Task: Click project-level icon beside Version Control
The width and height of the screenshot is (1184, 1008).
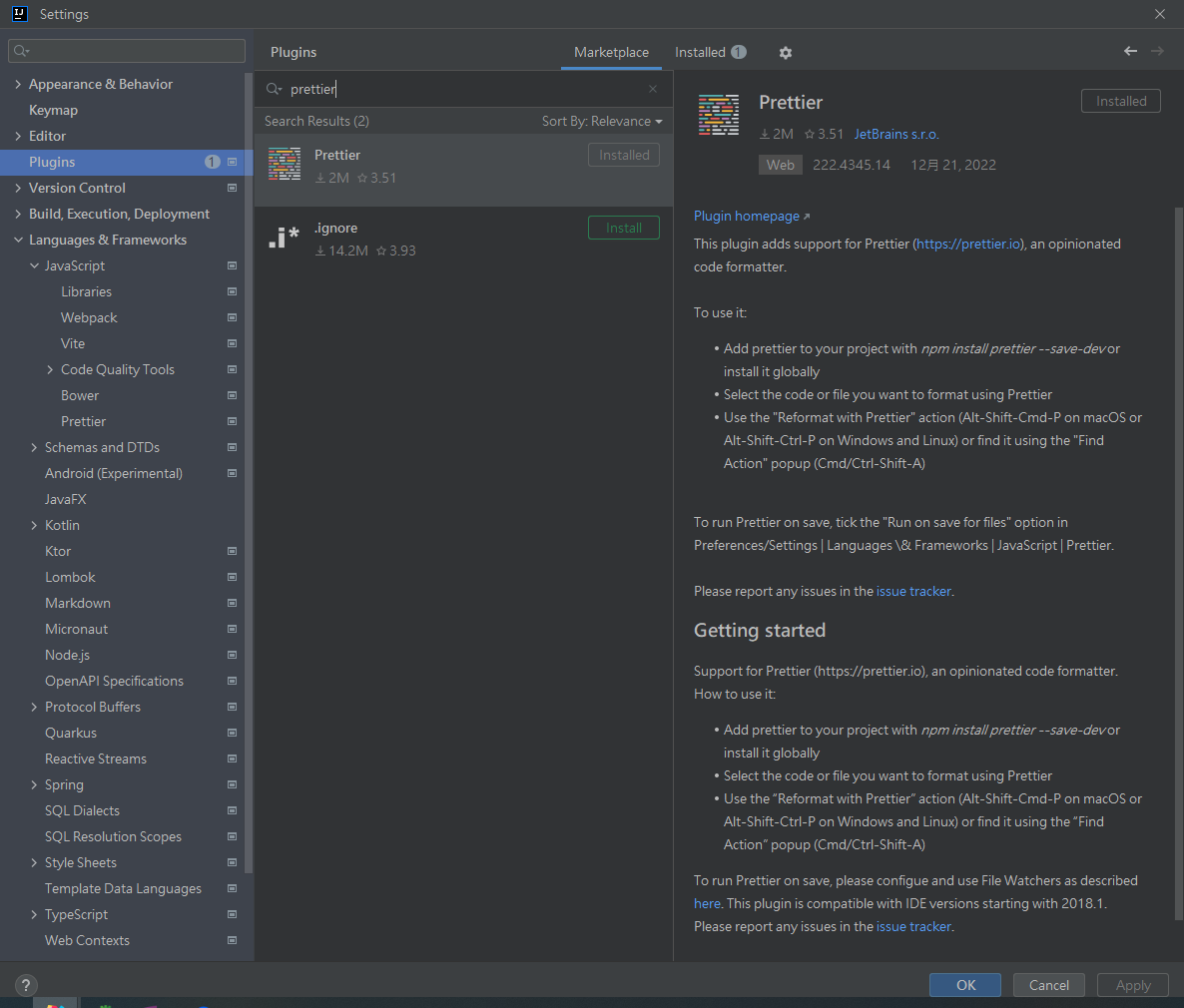Action: (232, 188)
